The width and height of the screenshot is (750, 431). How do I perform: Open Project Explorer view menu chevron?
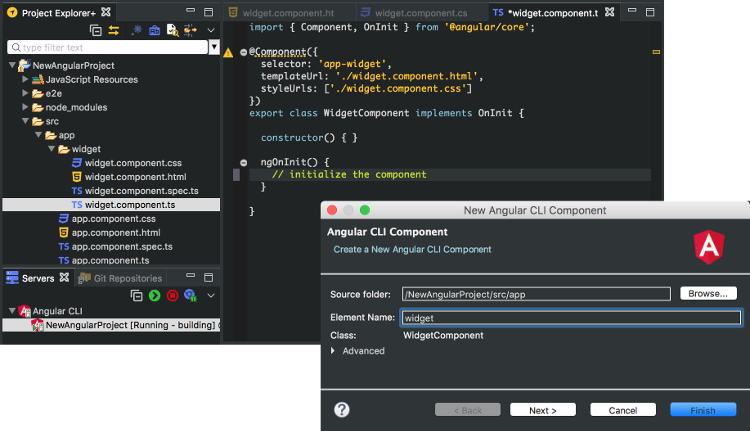210,30
